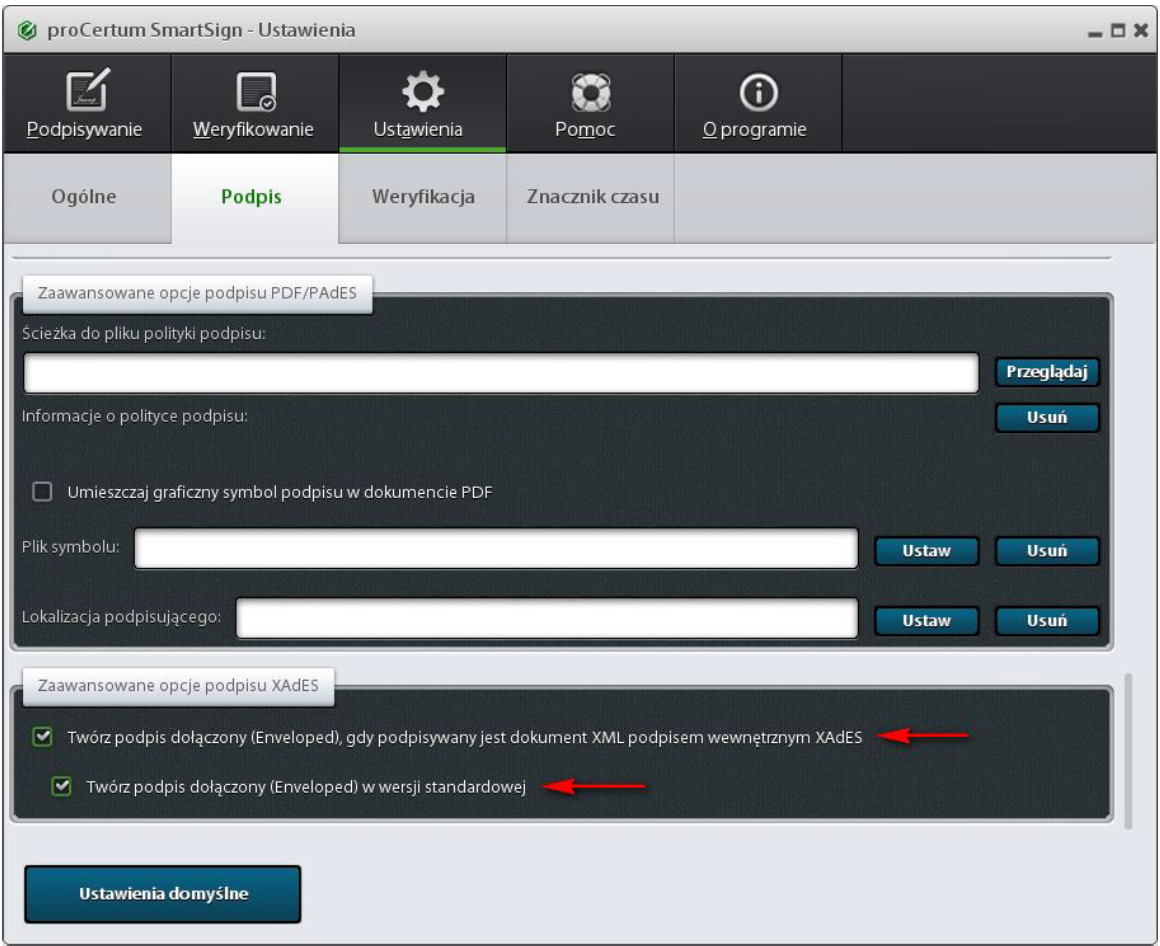This screenshot has width=1160, height=946.
Task: Select the Ustawienia gear icon
Action: click(422, 92)
